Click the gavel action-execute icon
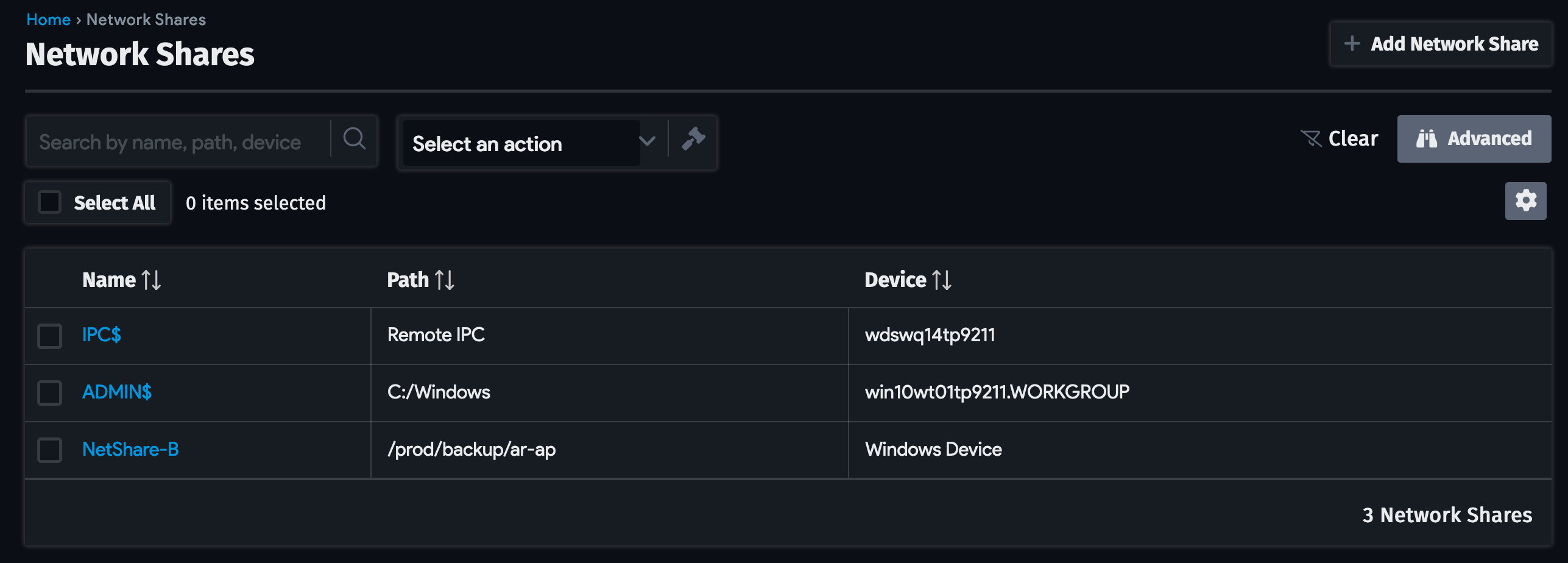The height and width of the screenshot is (563, 1568). coord(693,141)
